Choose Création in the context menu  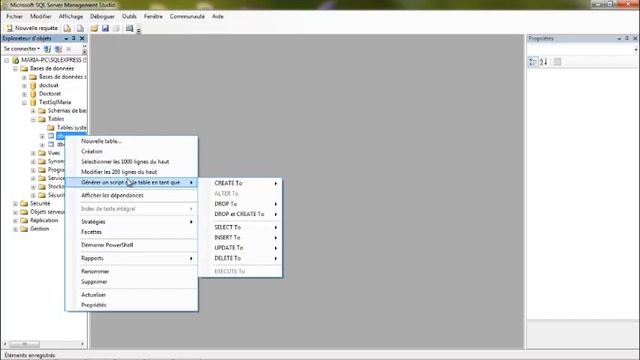tap(131, 151)
